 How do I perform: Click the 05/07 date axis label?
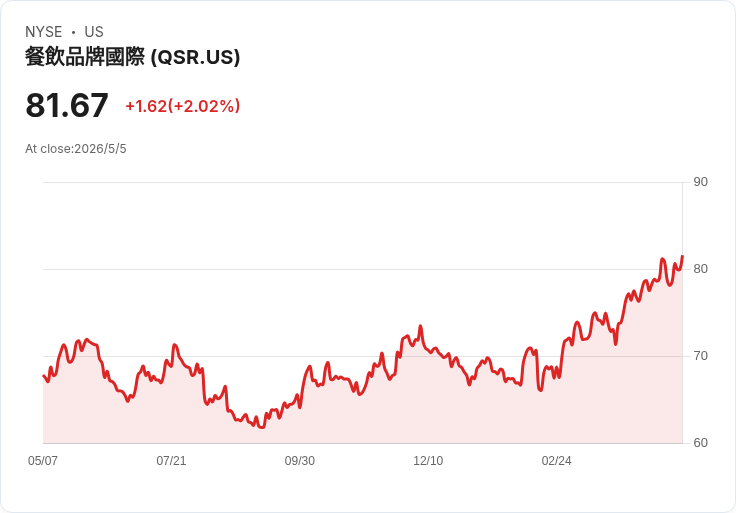[43, 461]
